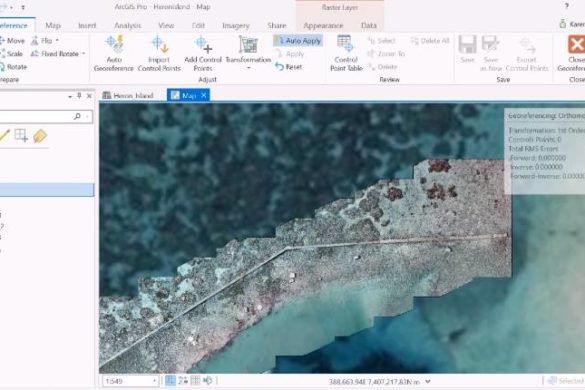The image size is (585, 390).
Task: Select the Add Control Points tool
Action: click(203, 53)
